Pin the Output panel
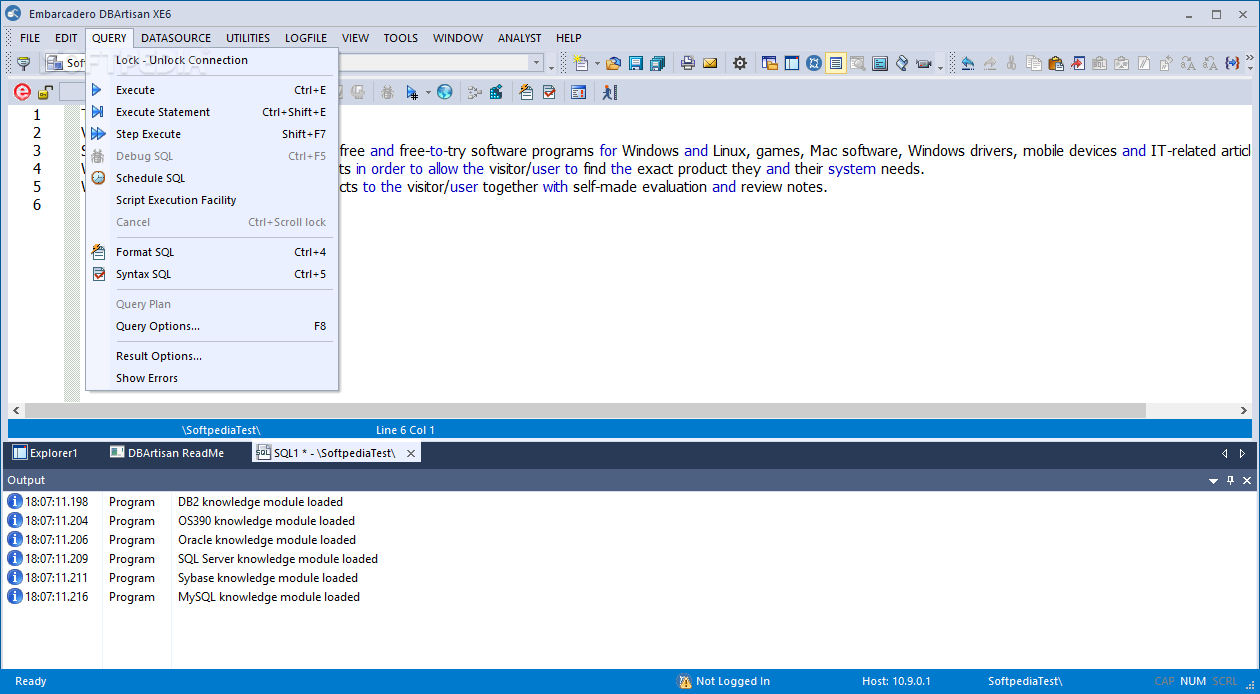This screenshot has width=1260, height=694. click(1231, 481)
